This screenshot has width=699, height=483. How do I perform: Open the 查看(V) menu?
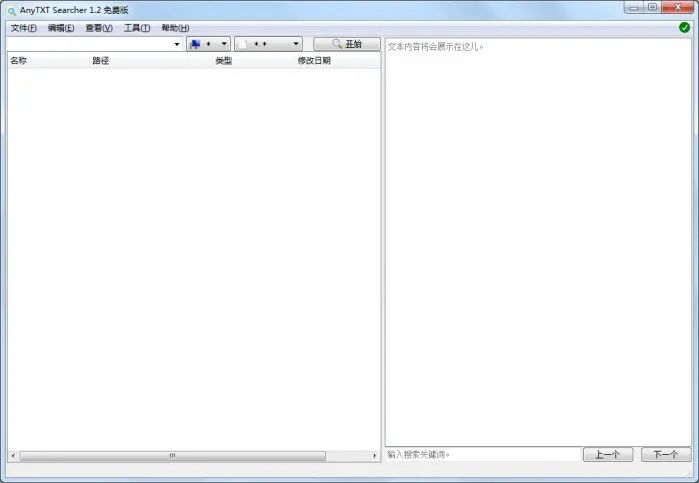tap(99, 28)
